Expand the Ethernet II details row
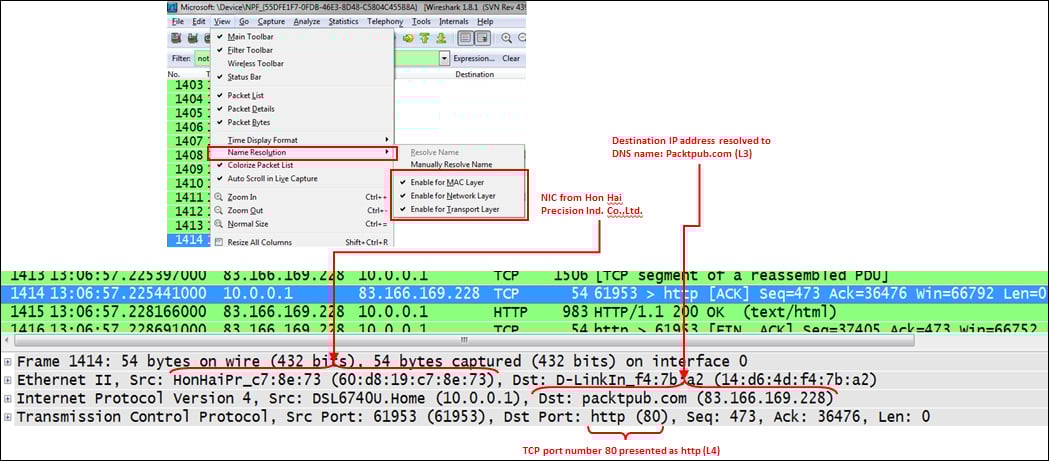 click(x=8, y=380)
